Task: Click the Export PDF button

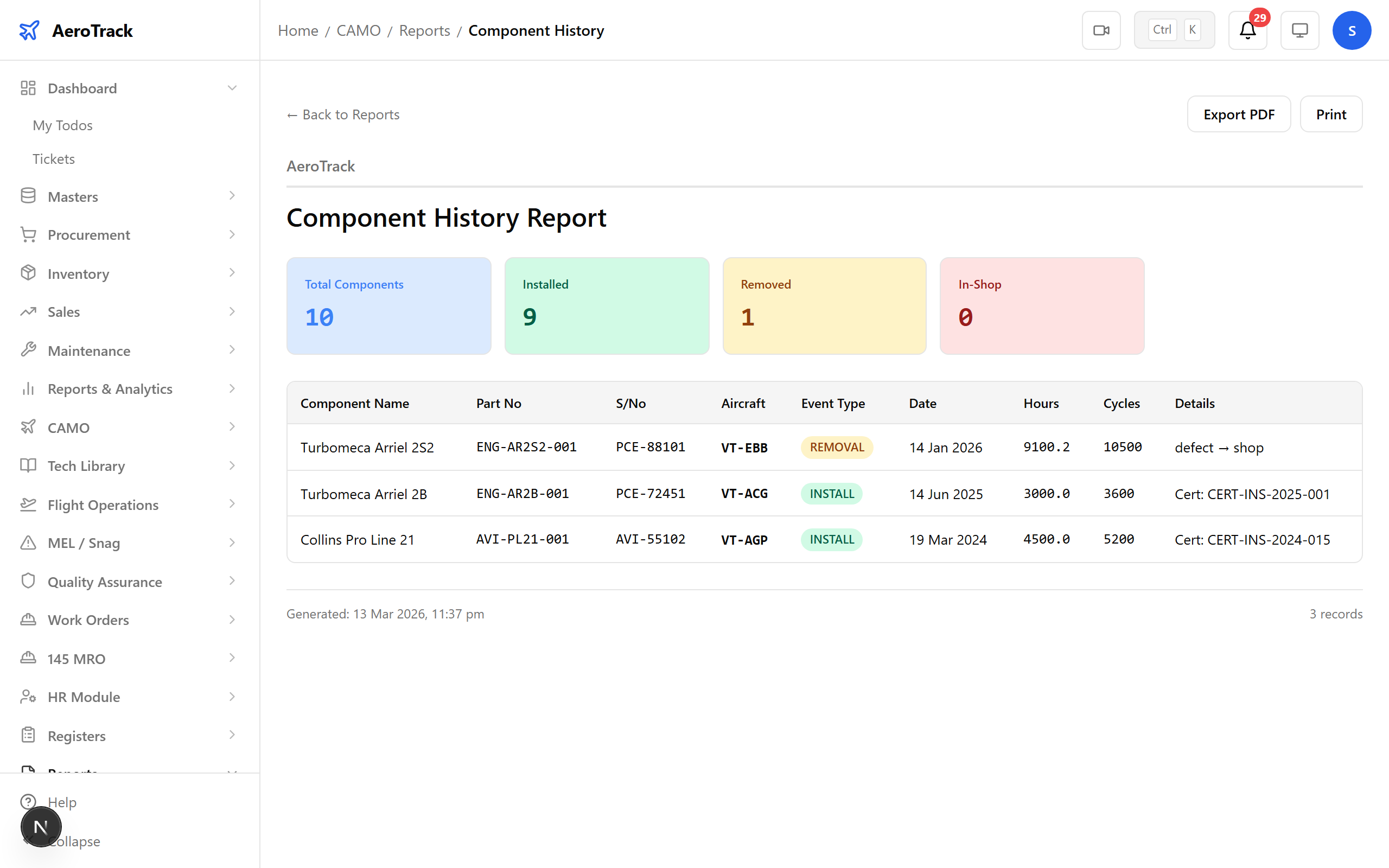Action: coord(1239,114)
